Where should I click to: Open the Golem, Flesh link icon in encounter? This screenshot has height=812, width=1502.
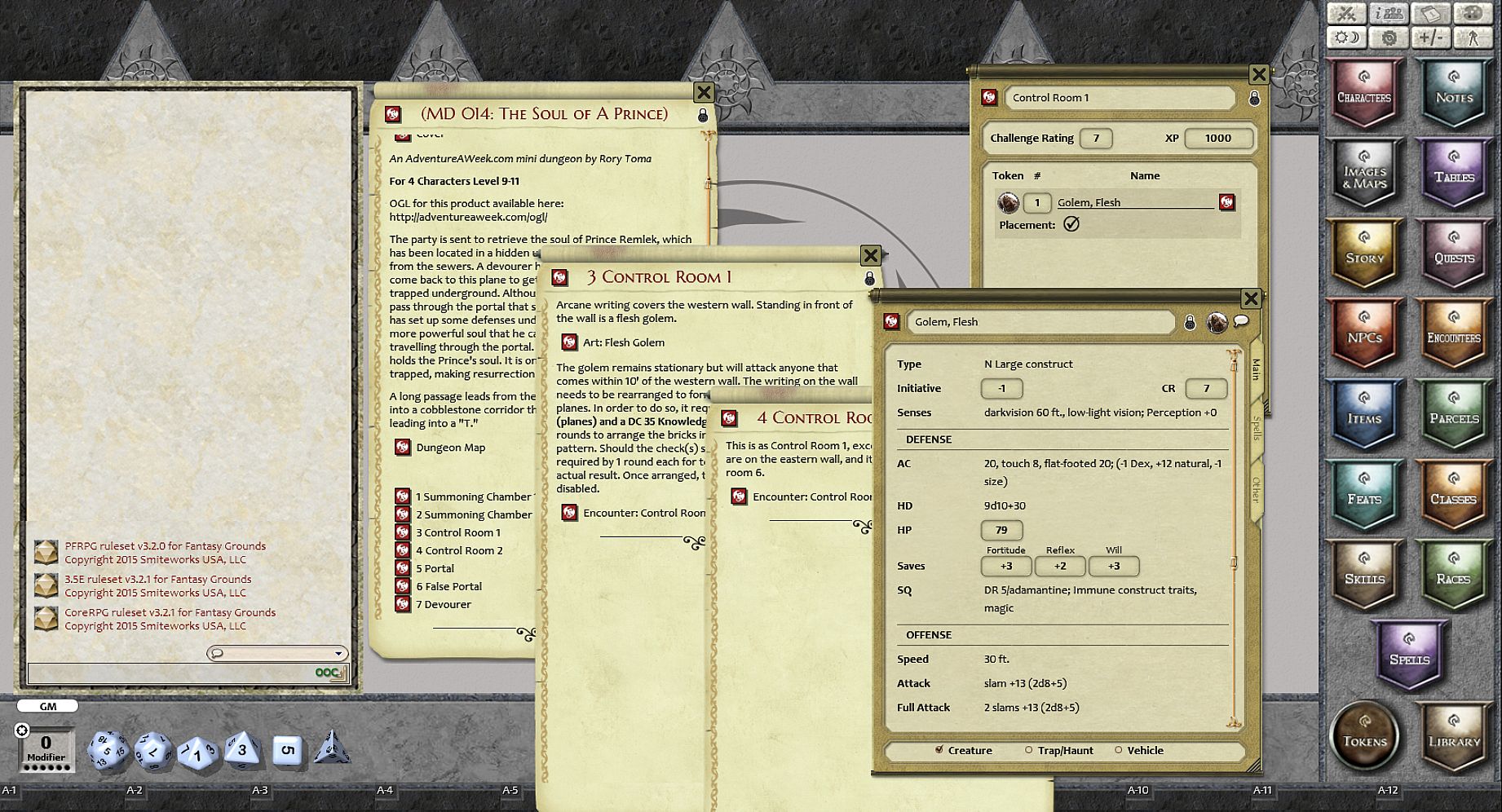1226,202
